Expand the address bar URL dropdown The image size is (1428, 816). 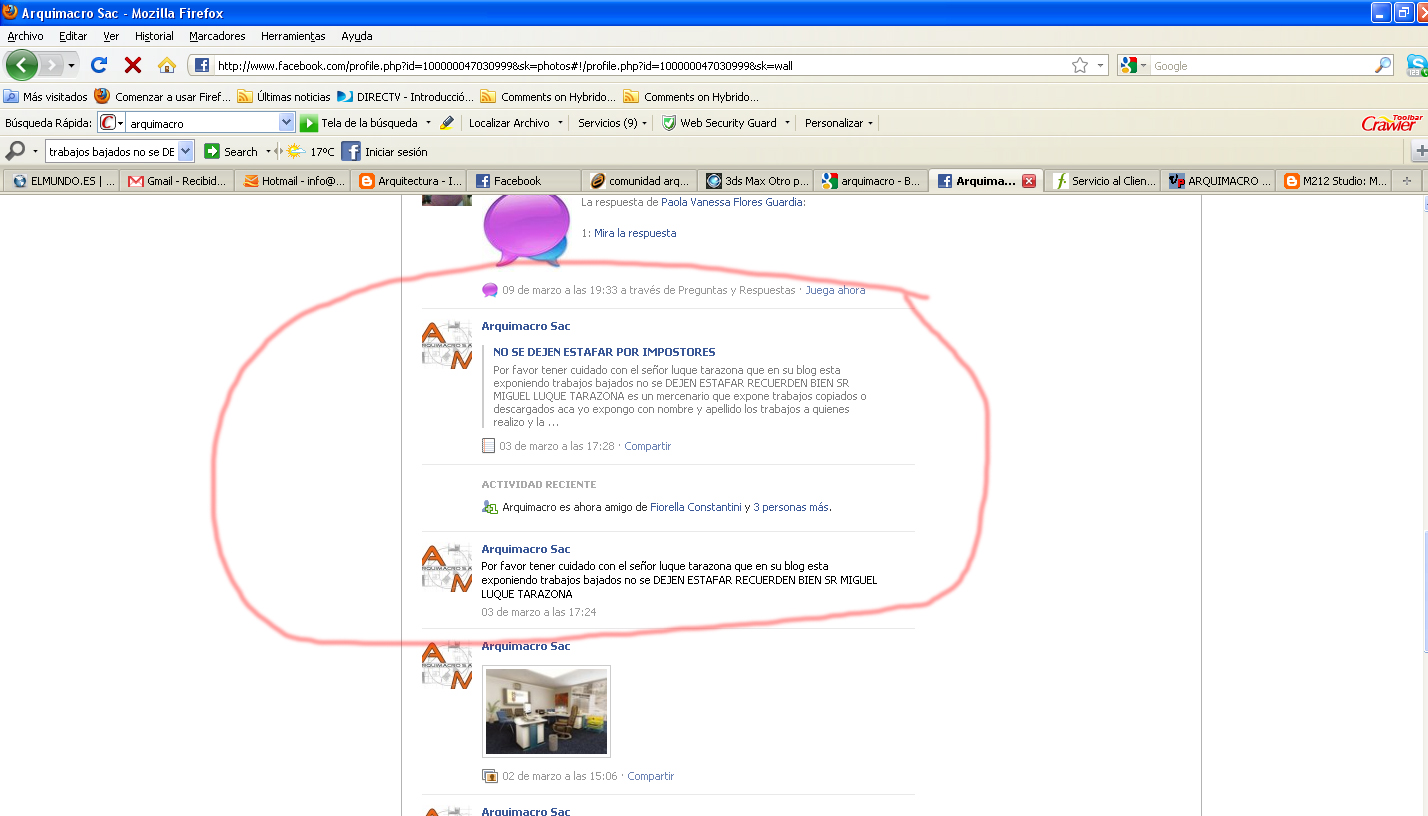[1101, 66]
